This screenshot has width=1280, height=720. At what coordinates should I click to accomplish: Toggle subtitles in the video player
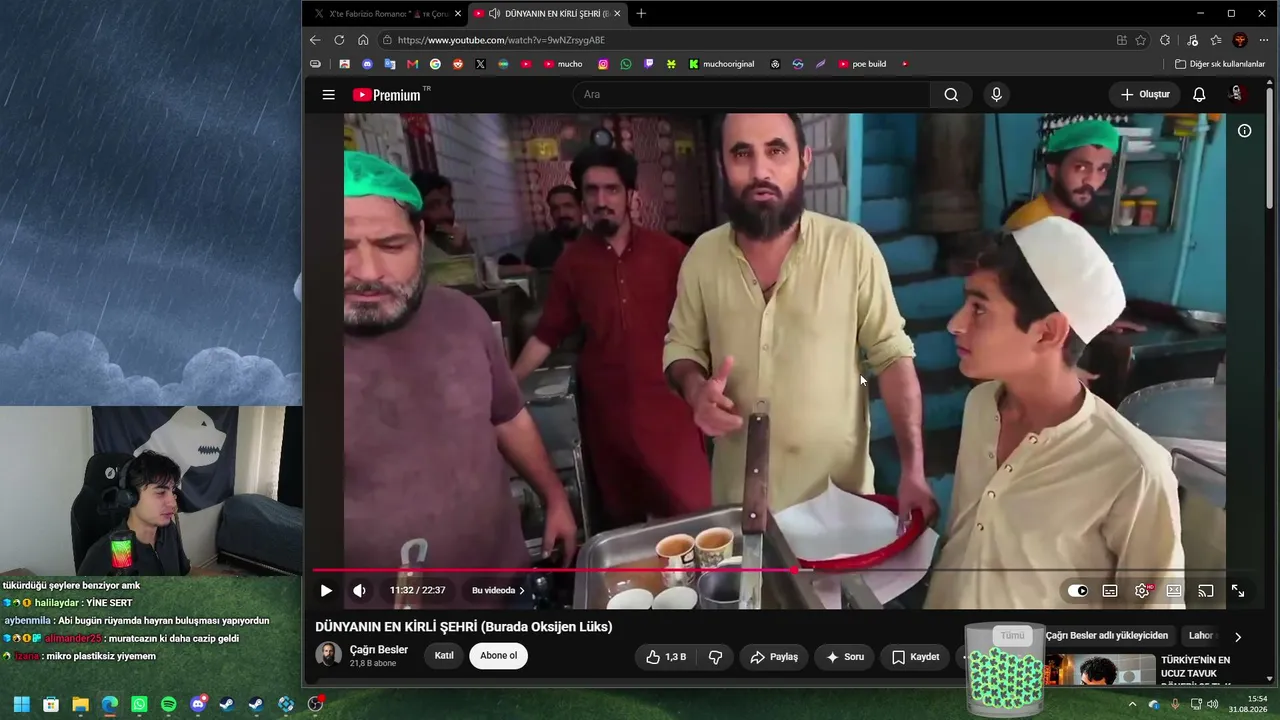[x=1110, y=591]
